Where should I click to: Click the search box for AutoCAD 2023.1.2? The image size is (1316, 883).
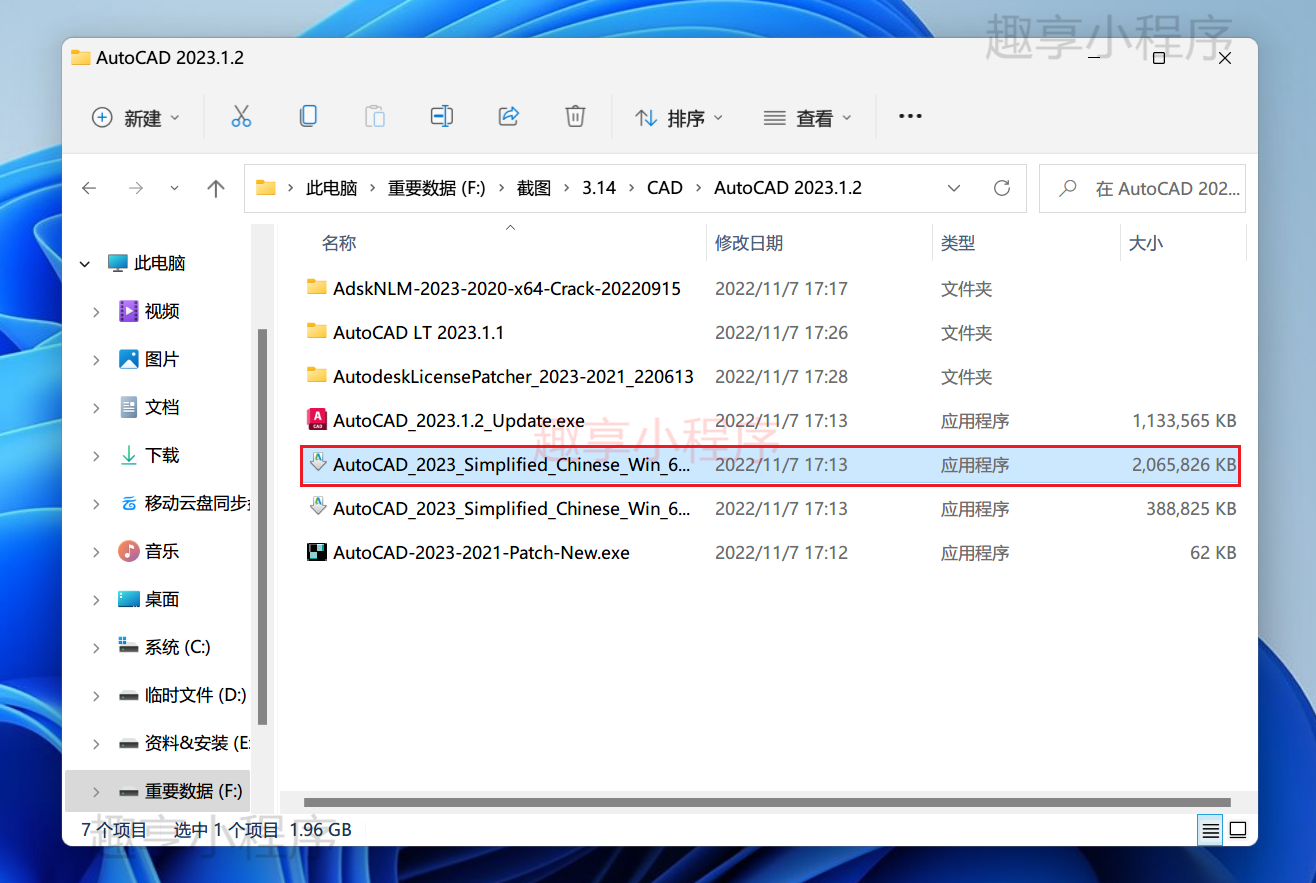[x=1142, y=188]
